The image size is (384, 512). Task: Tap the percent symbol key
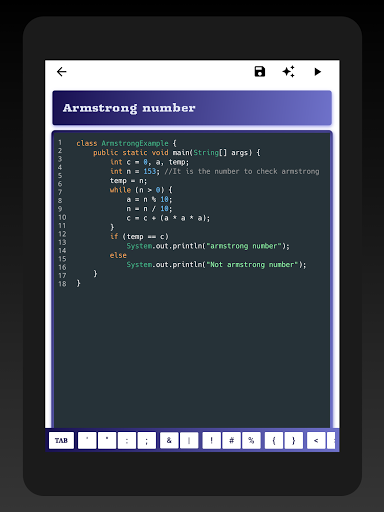tap(251, 440)
